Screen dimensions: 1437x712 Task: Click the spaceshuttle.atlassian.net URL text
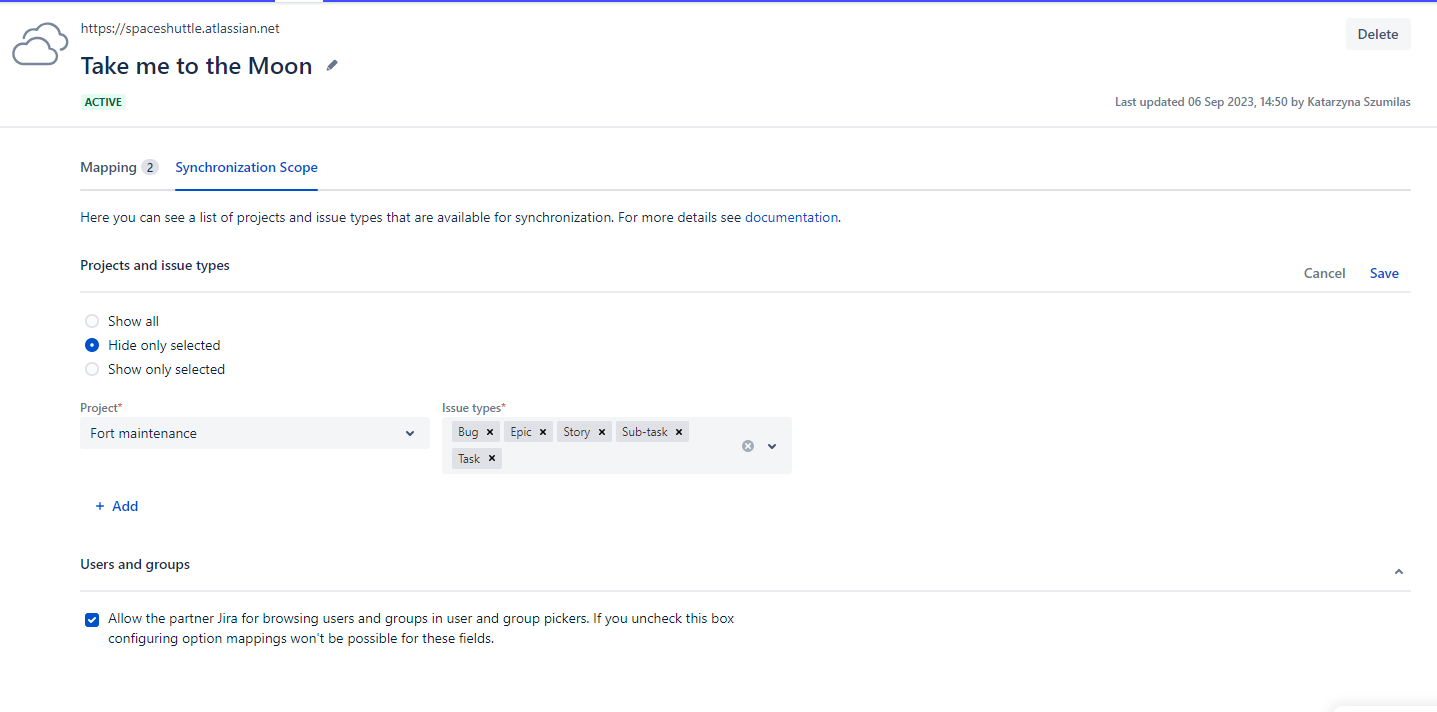click(180, 28)
